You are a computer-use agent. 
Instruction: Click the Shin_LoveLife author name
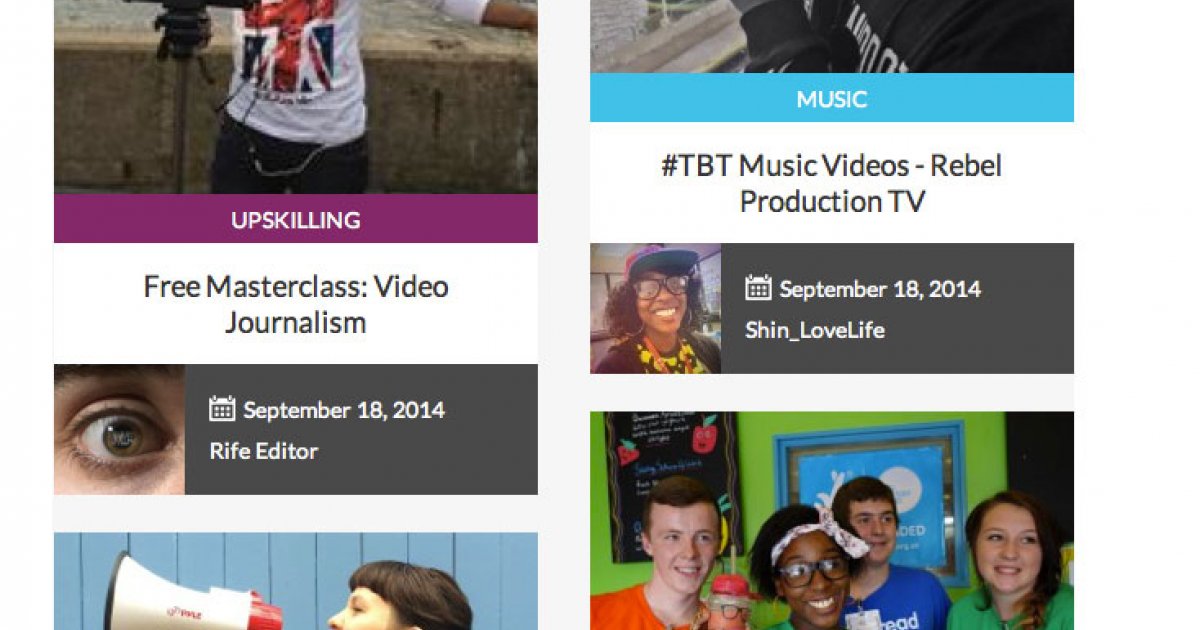click(815, 330)
